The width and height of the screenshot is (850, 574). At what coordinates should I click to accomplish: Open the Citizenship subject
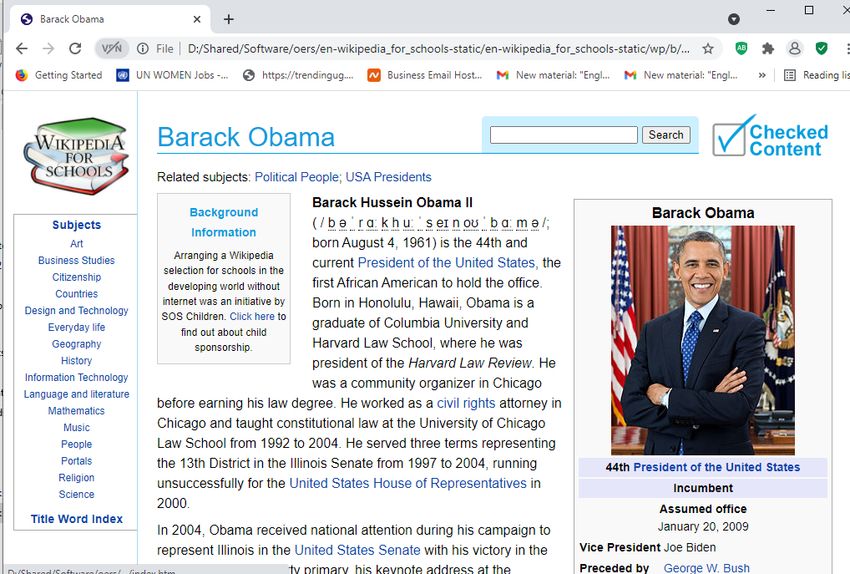point(76,278)
